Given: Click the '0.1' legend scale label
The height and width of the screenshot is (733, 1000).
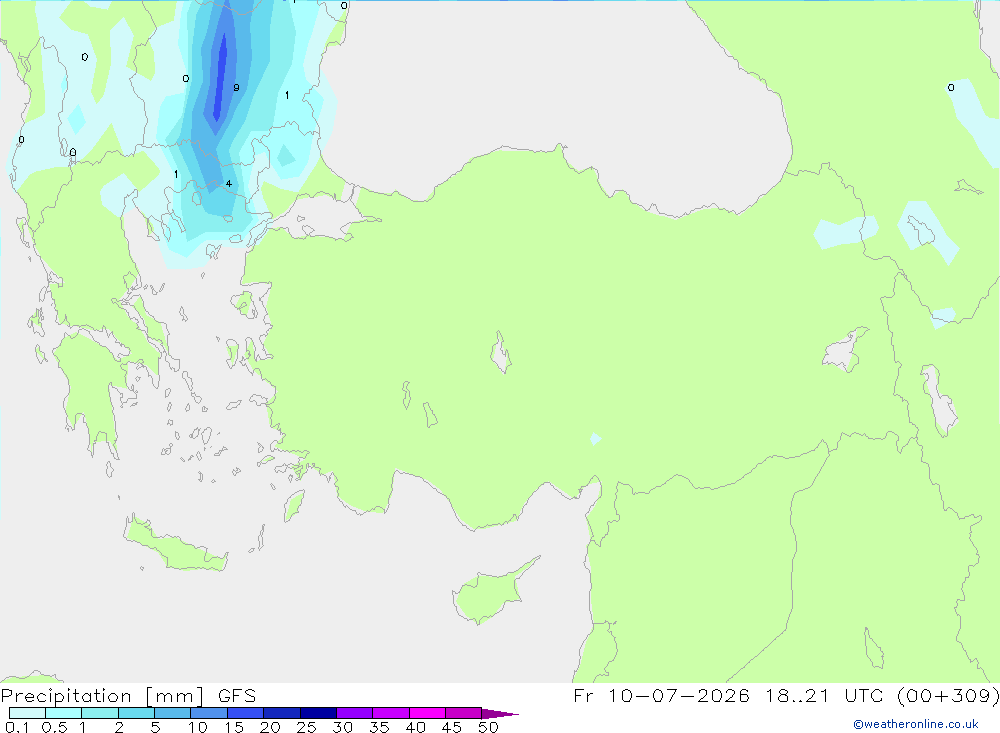Looking at the screenshot, I should pyautogui.click(x=17, y=727).
